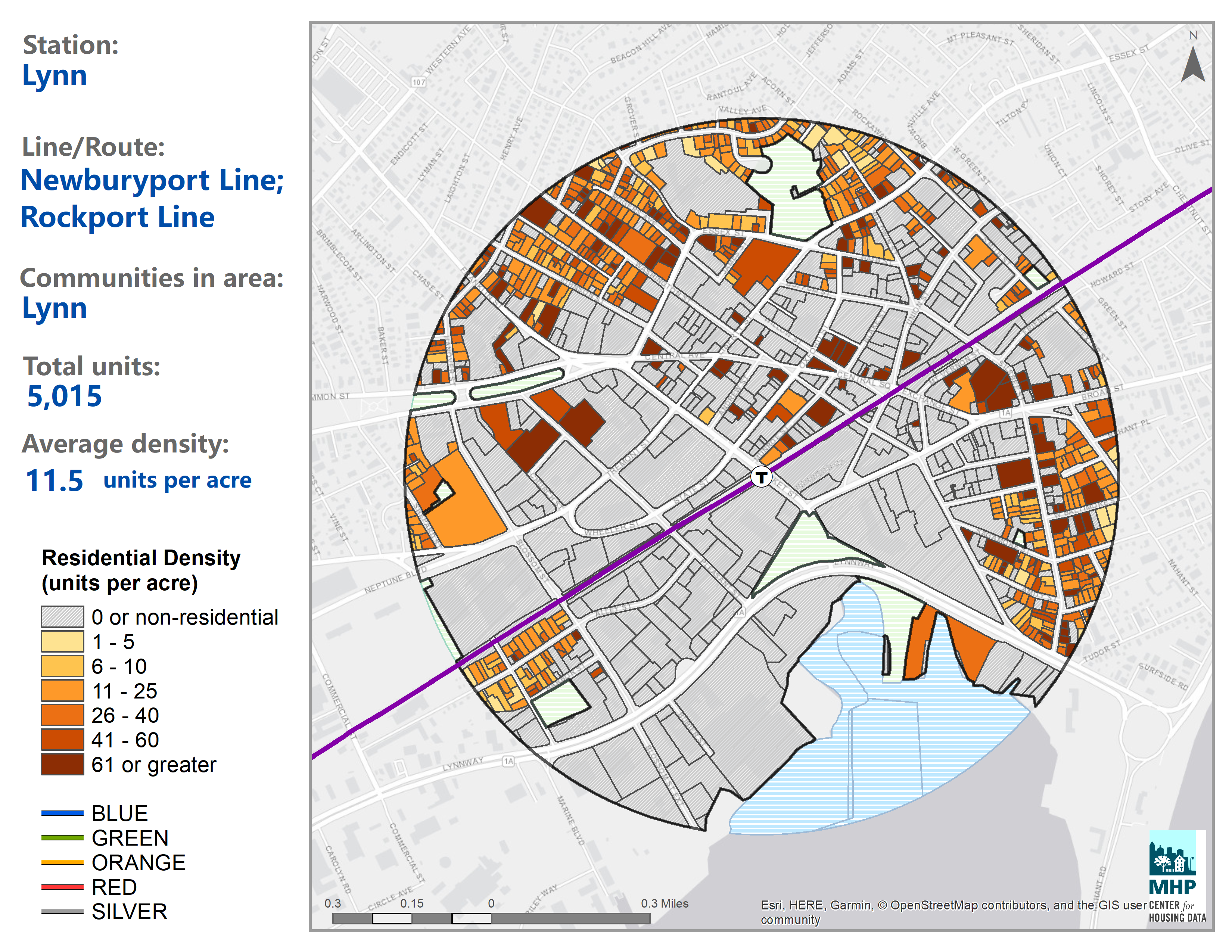Click the MHP Center for Housing Data logo
Image resolution: width=1232 pixels, height=952 pixels.
click(1177, 875)
